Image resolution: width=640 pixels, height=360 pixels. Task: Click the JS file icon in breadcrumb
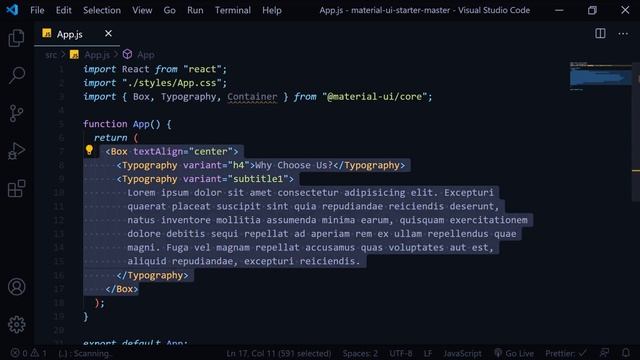[74, 54]
